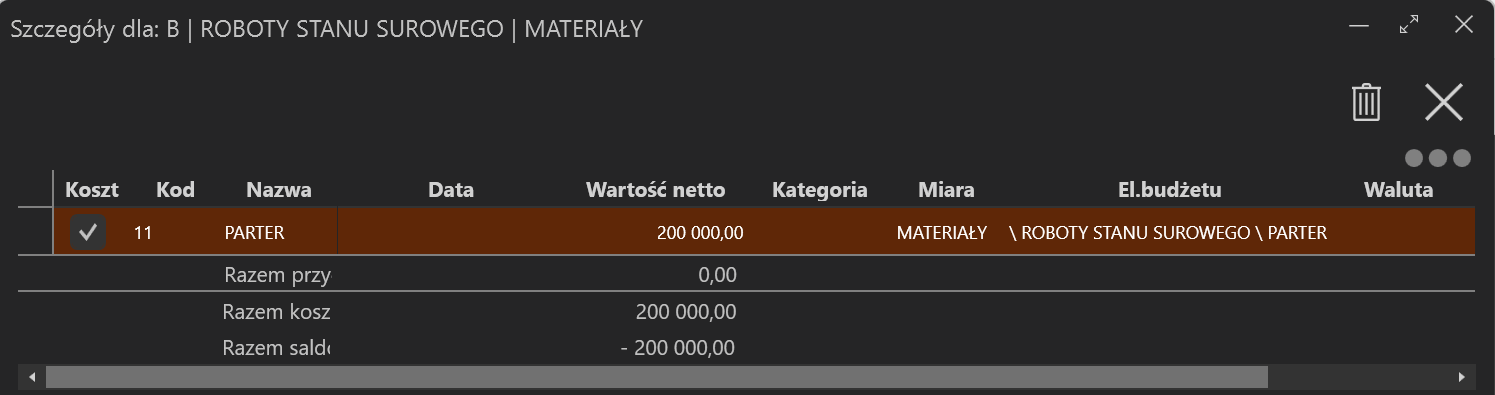Open the three-dots options menu
The width and height of the screenshot is (1495, 395).
click(x=1438, y=158)
